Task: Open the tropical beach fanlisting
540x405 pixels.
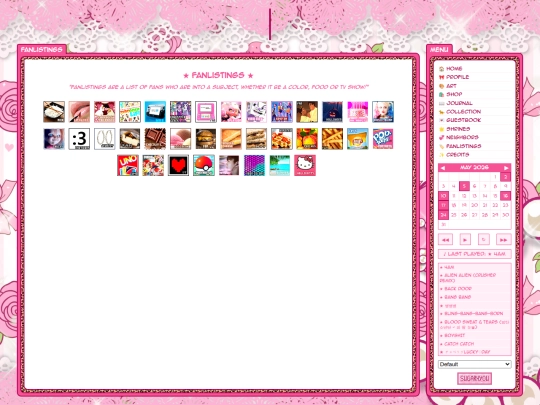Action: click(x=280, y=165)
